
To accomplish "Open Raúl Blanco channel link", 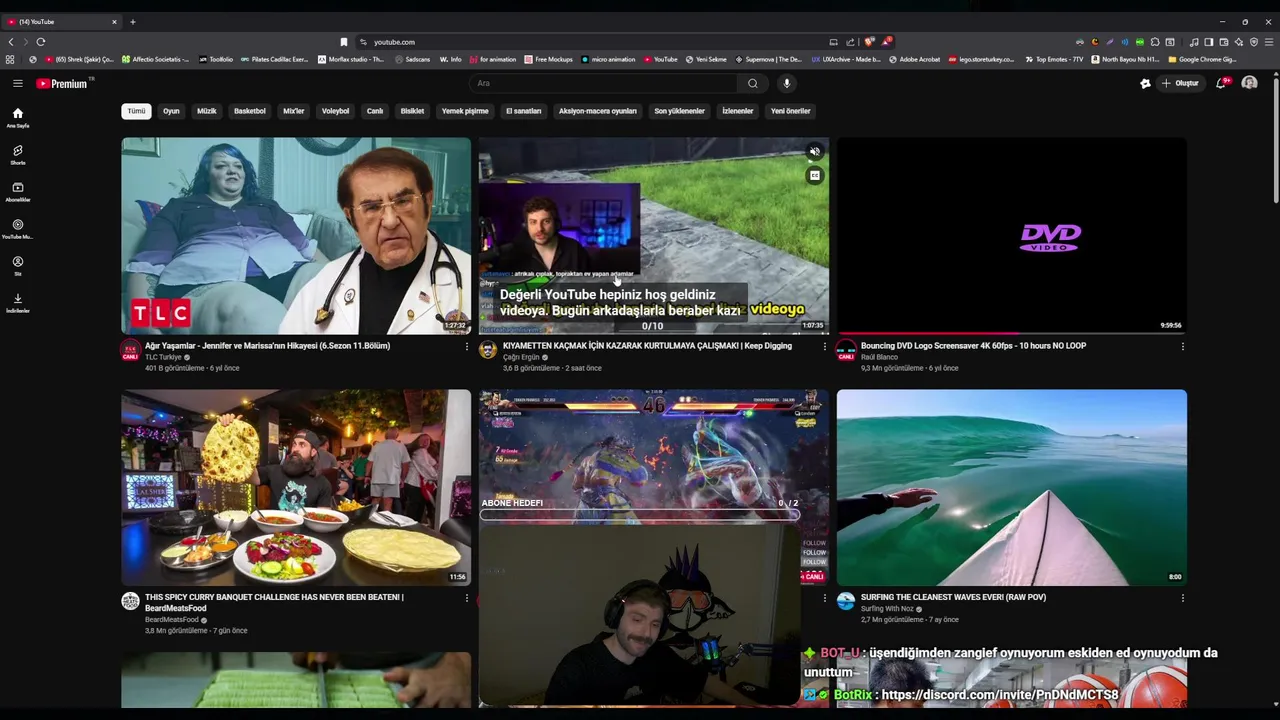I will click(x=879, y=357).
